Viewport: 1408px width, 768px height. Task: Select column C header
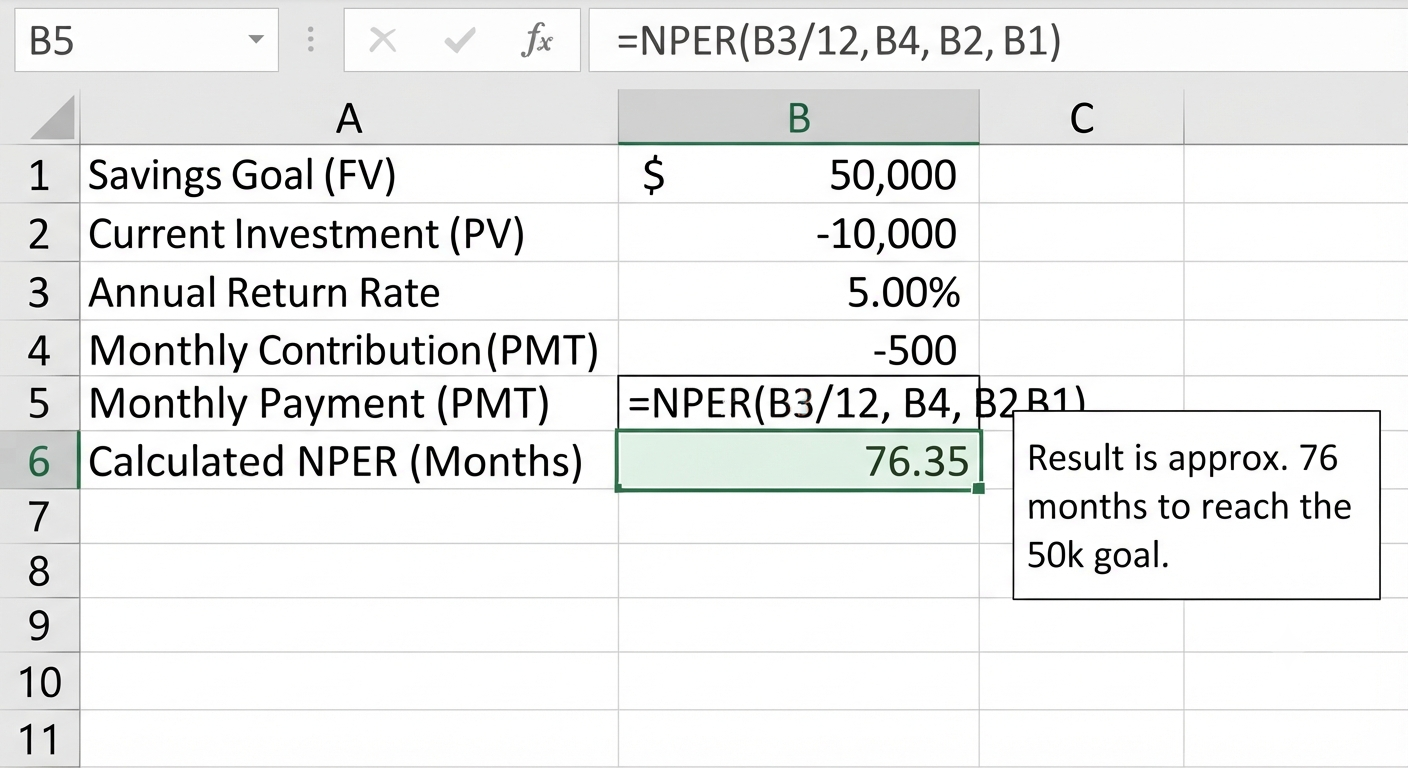click(x=1081, y=118)
